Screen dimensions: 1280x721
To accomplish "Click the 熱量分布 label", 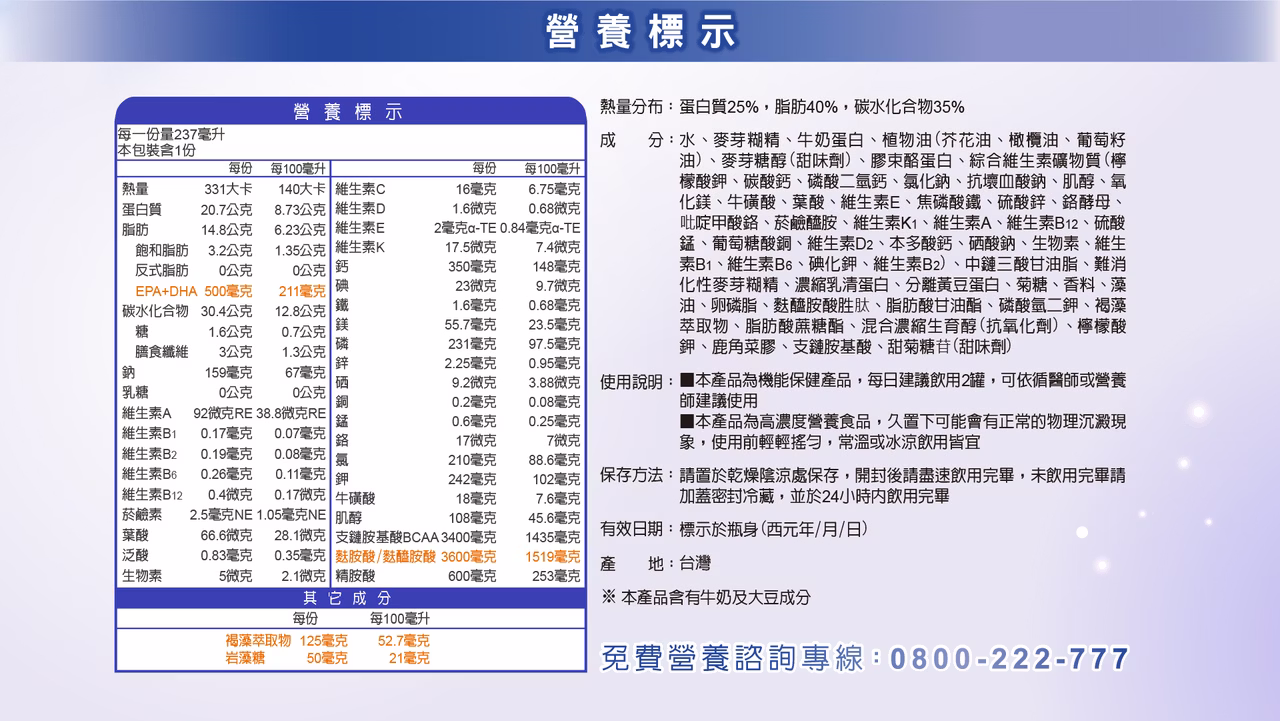I will click(x=632, y=107).
